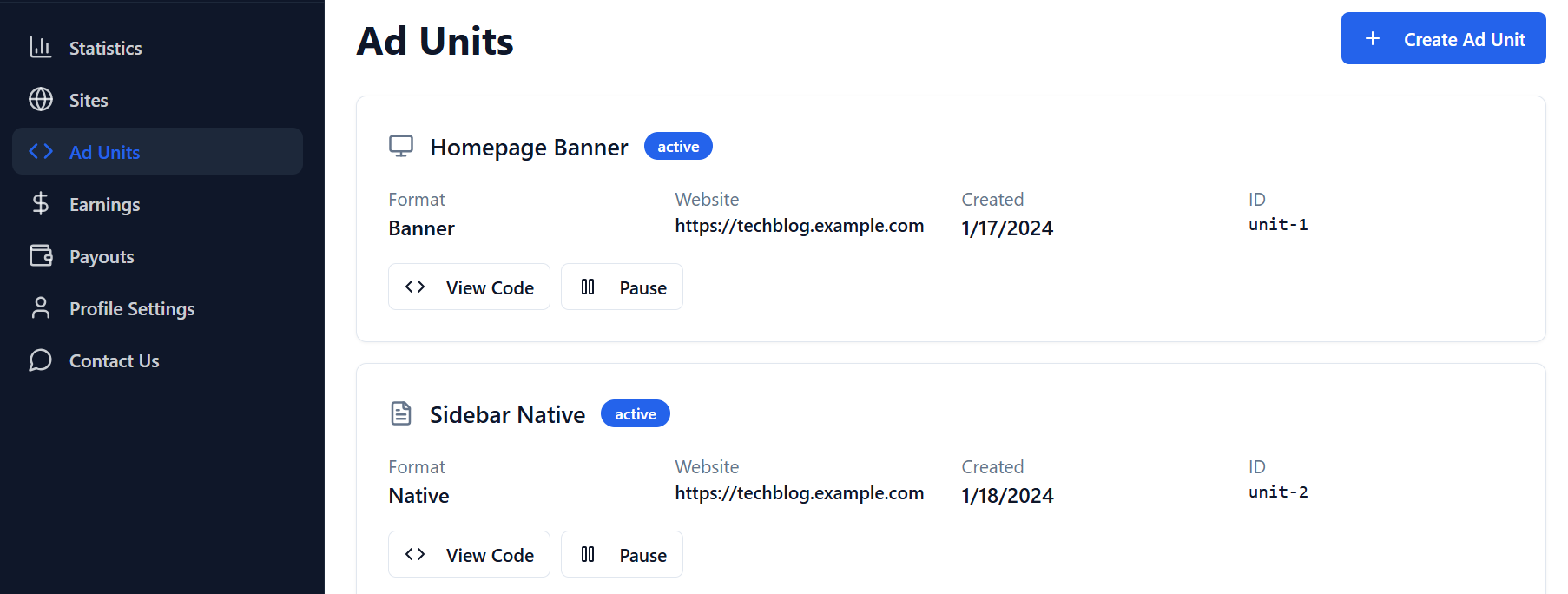
Task: Click the plus icon on Create Ad Unit
Action: [x=1373, y=38]
